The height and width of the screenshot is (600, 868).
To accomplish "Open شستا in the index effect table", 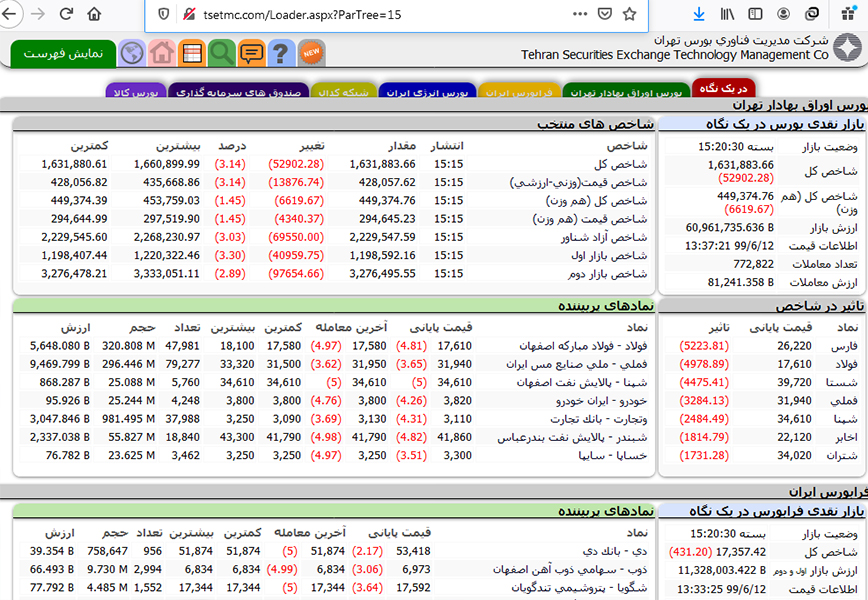I will pyautogui.click(x=842, y=382).
